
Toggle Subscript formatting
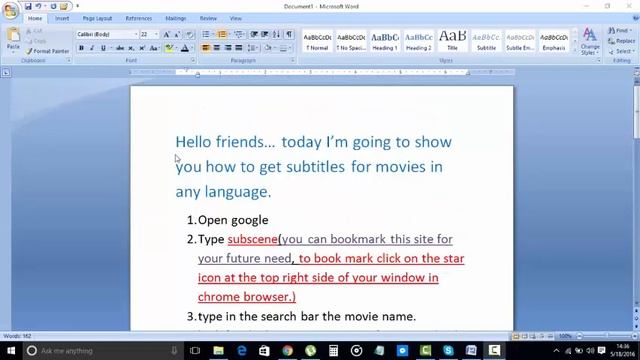click(x=131, y=48)
